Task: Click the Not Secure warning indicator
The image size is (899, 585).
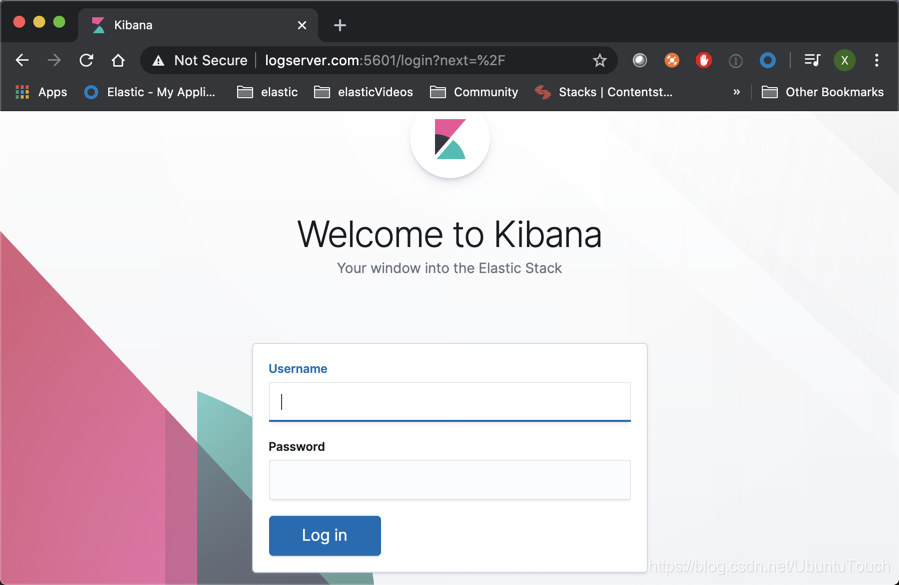Action: pyautogui.click(x=200, y=60)
